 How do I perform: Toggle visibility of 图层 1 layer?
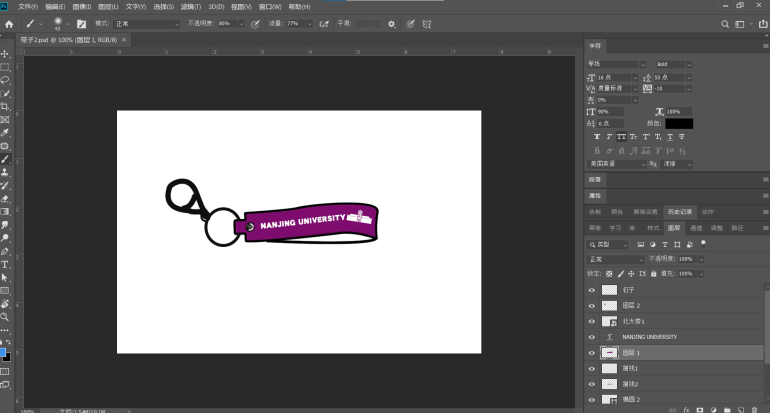click(592, 353)
